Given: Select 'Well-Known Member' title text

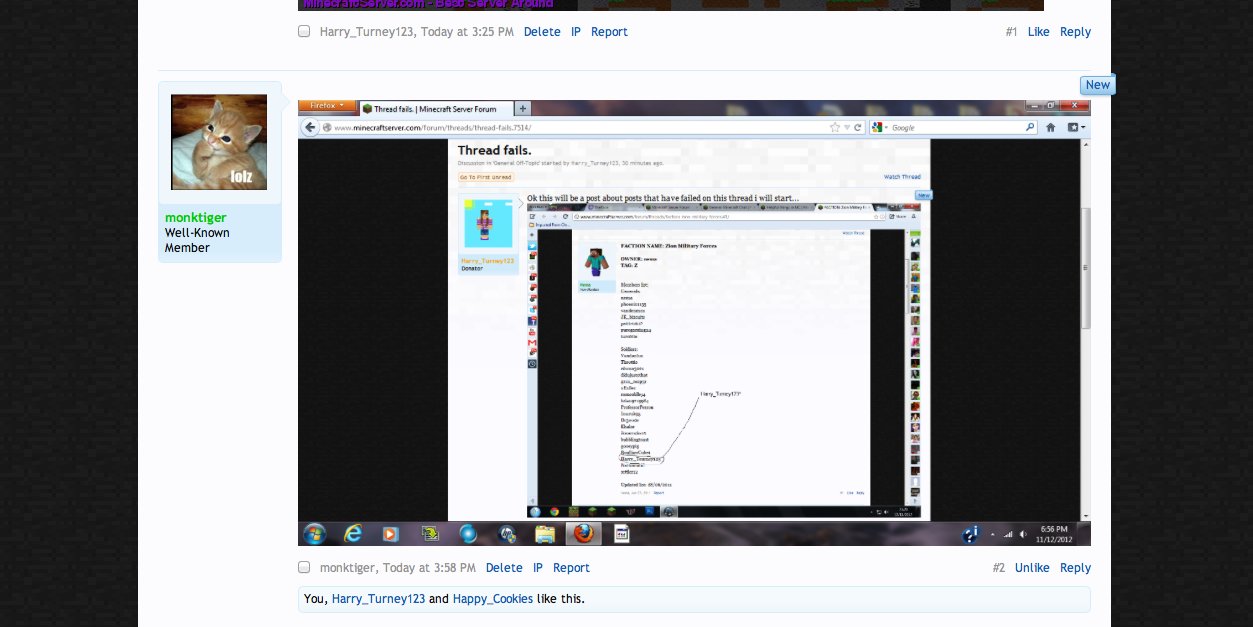Looking at the screenshot, I should (x=197, y=240).
